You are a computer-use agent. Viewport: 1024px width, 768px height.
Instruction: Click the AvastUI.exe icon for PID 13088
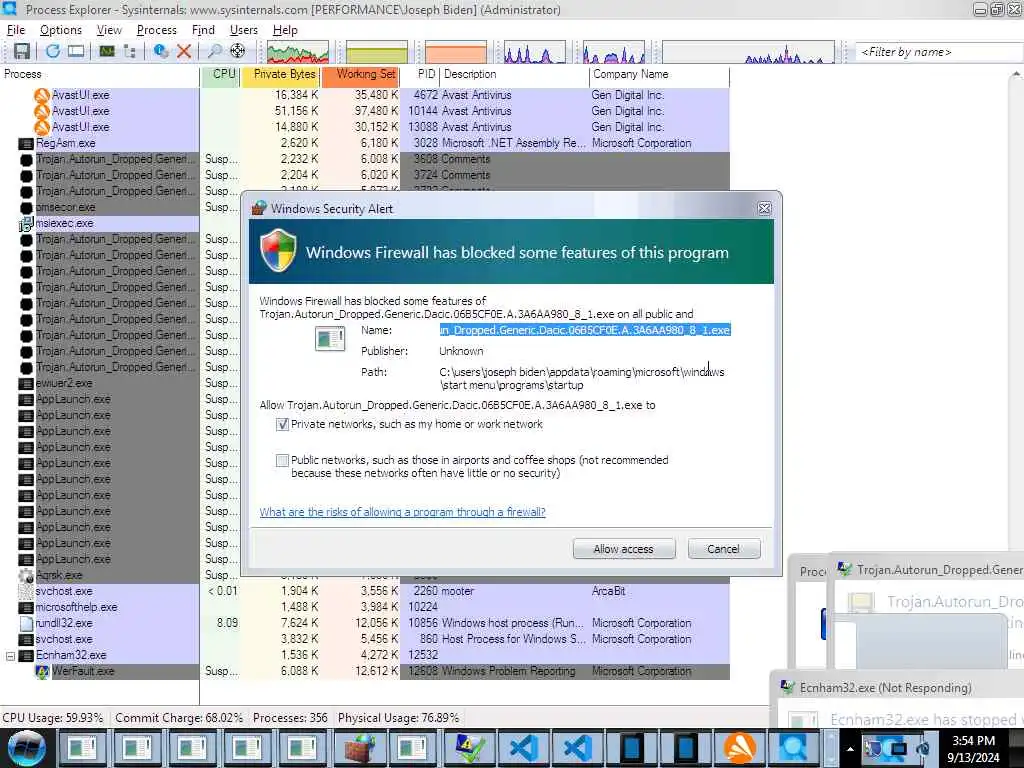(42, 127)
